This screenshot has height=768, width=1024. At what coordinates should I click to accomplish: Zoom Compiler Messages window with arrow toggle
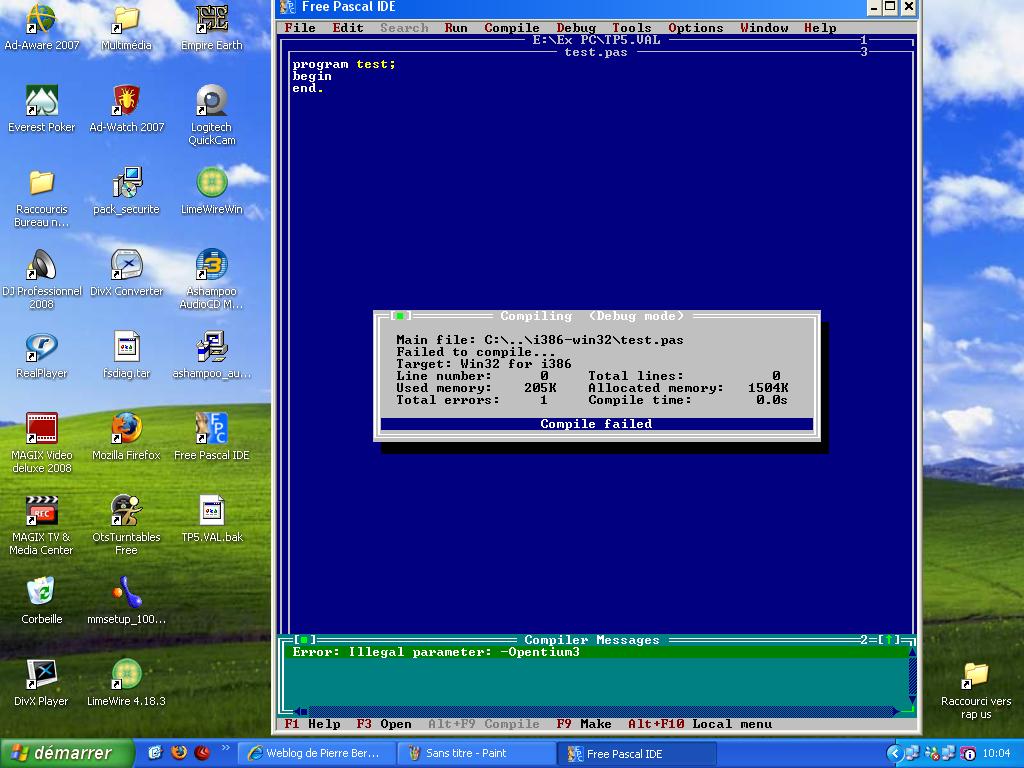pos(885,640)
